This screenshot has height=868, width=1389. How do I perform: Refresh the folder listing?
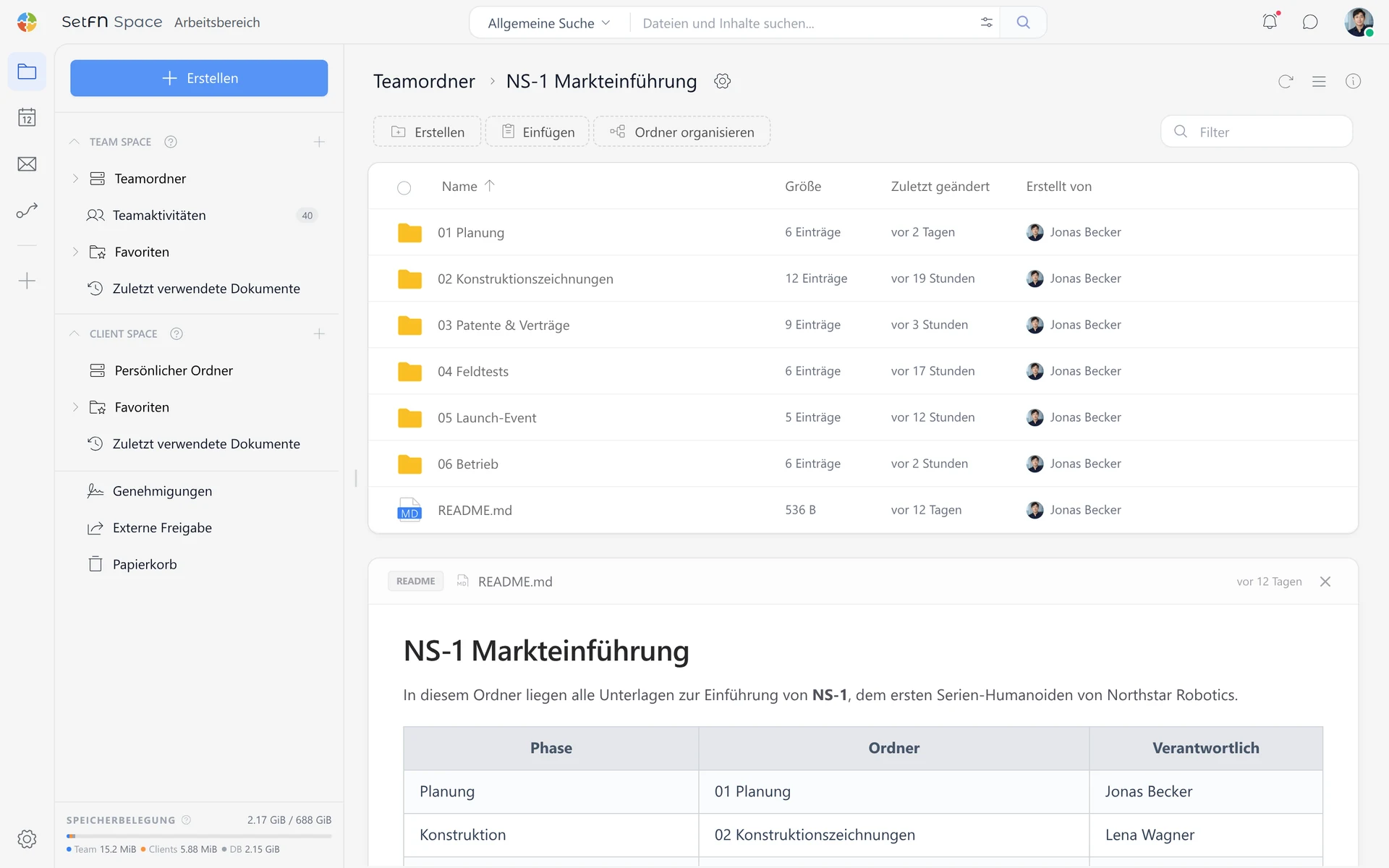coord(1285,82)
